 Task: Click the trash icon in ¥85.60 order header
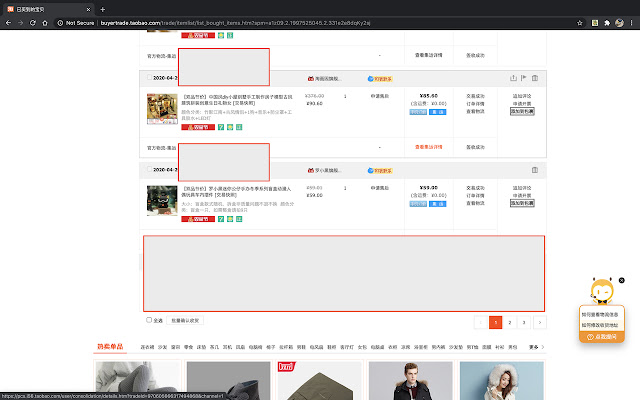click(535, 78)
